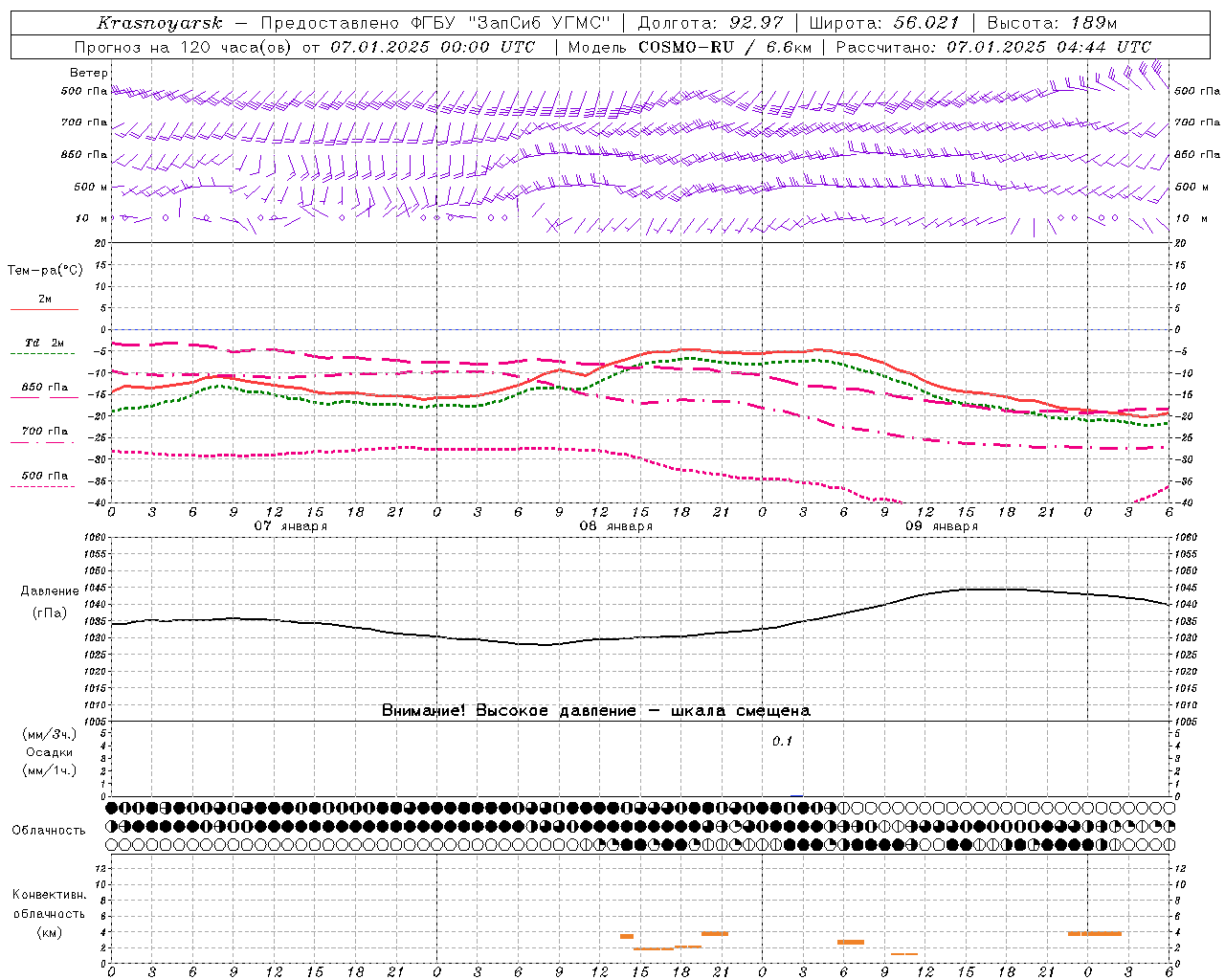Click the latitude value Широта: 56.021
The image size is (1225, 980).
pos(884,23)
